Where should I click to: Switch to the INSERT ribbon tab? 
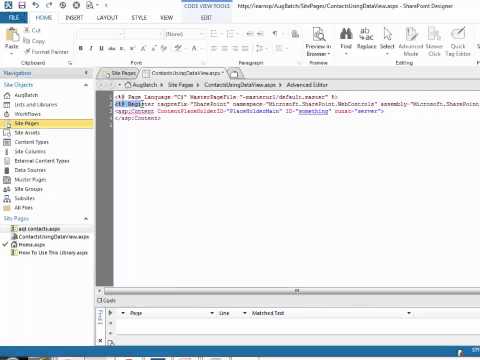pos(74,18)
